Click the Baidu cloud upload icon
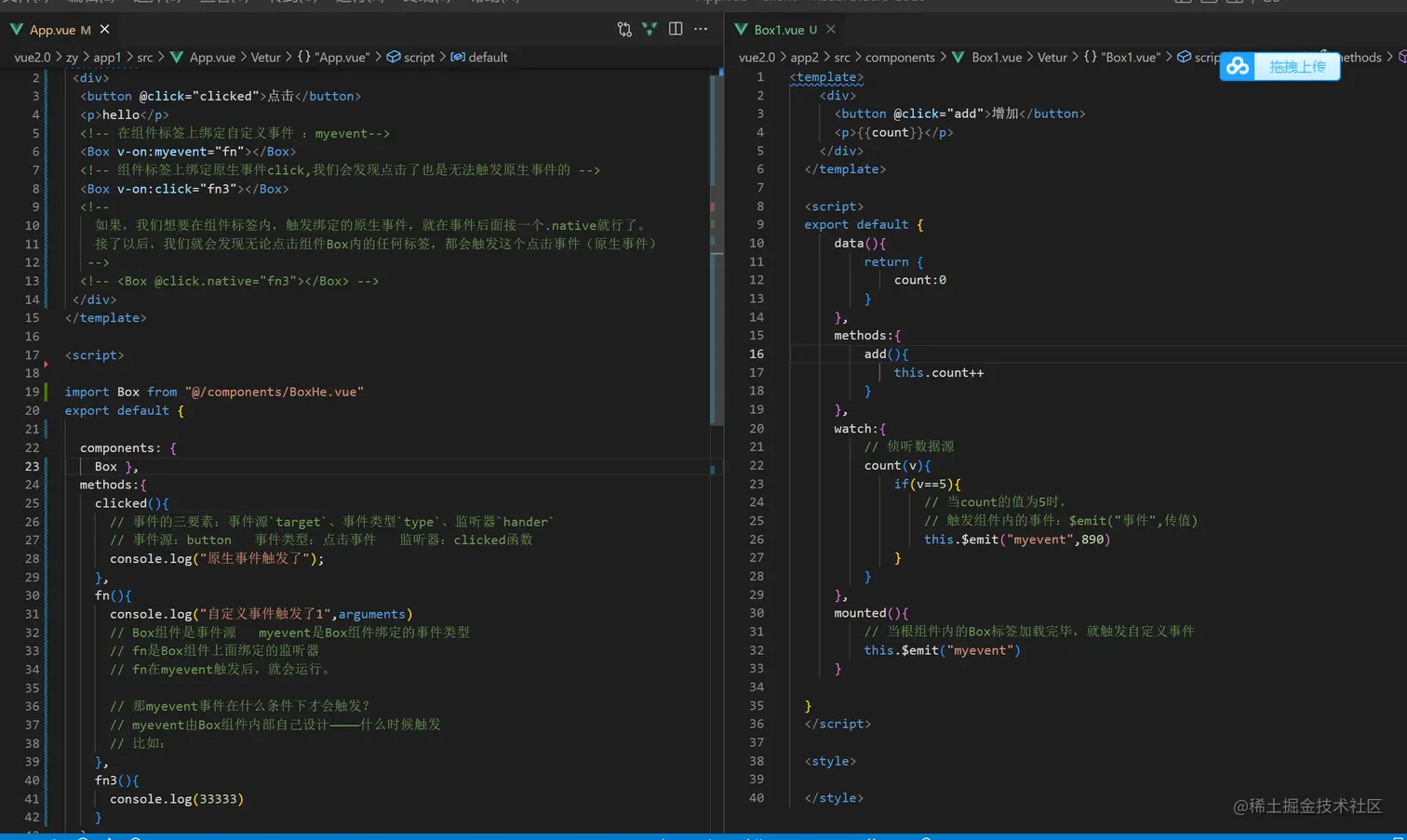1407x840 pixels. click(x=1238, y=67)
